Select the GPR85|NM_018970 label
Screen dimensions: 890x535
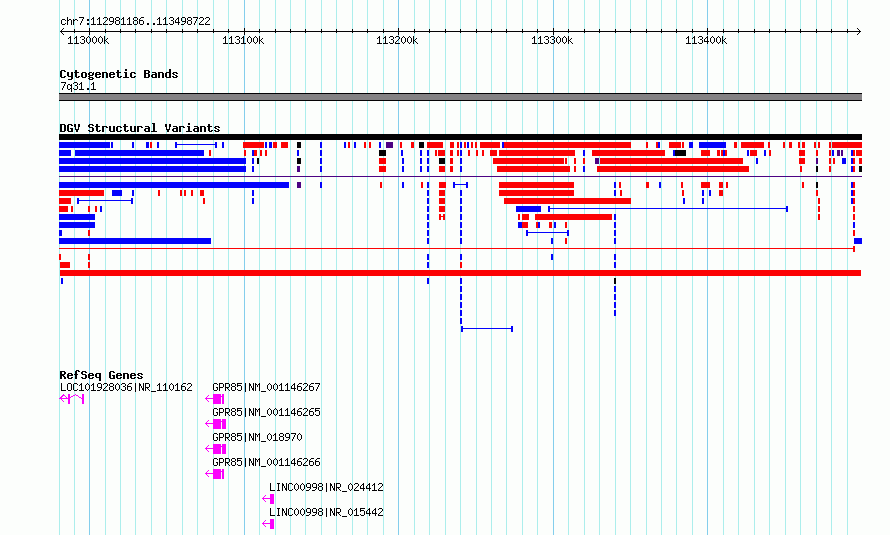click(x=257, y=437)
